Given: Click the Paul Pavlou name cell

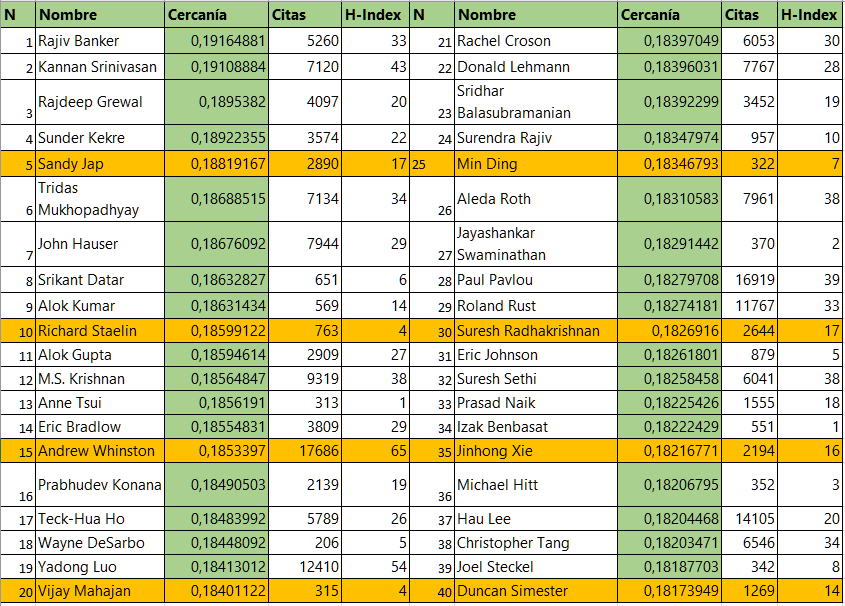Looking at the screenshot, I should coord(536,280).
